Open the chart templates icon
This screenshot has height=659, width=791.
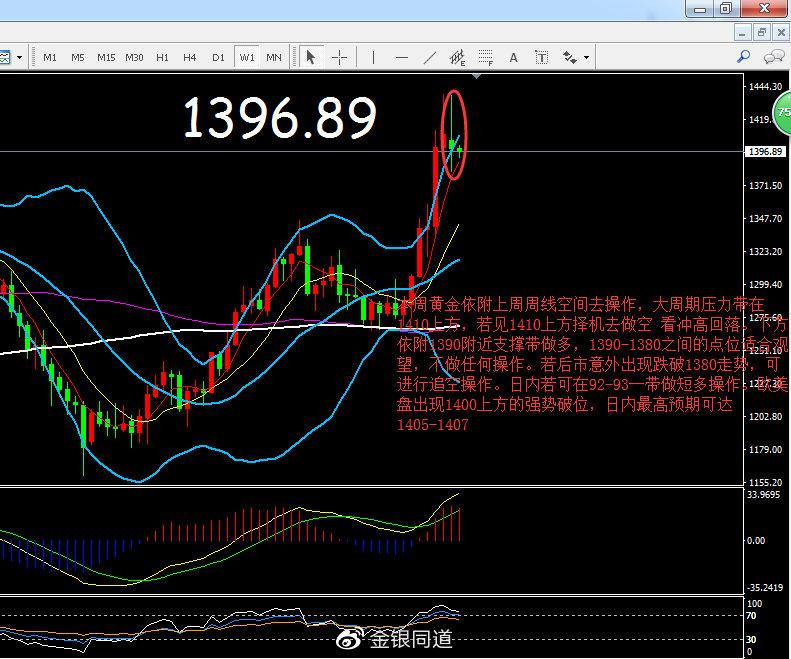click(5, 57)
